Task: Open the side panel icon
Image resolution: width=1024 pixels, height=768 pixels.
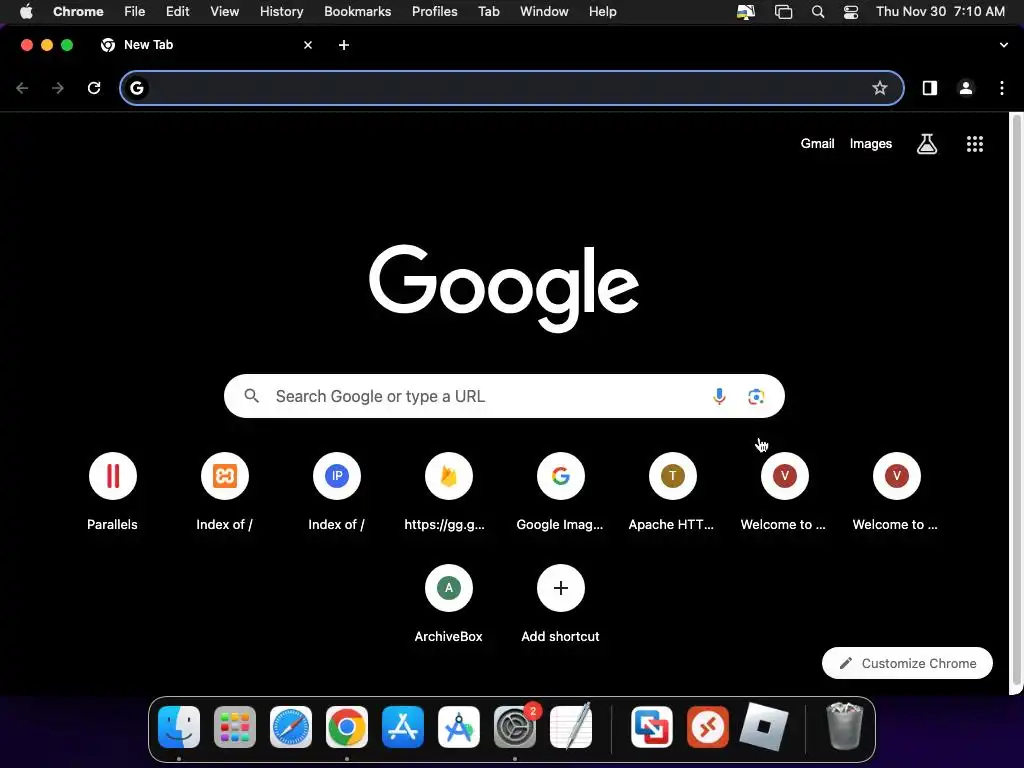Action: click(929, 88)
